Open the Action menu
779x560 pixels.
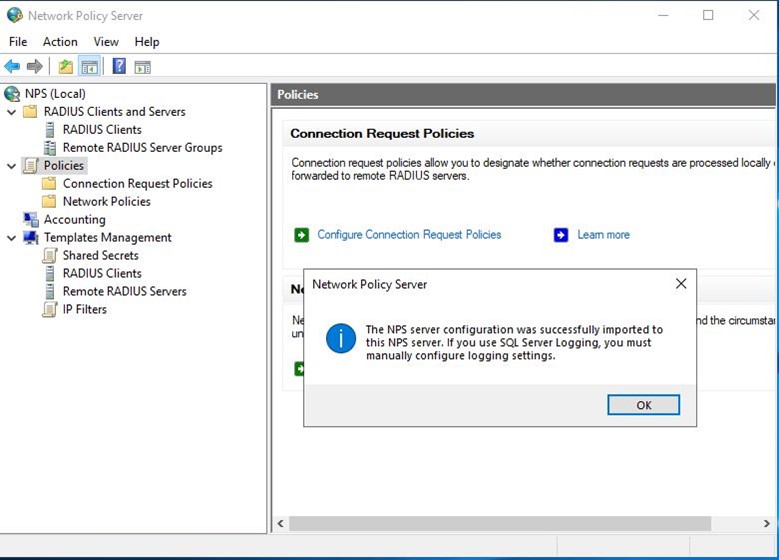(60, 42)
